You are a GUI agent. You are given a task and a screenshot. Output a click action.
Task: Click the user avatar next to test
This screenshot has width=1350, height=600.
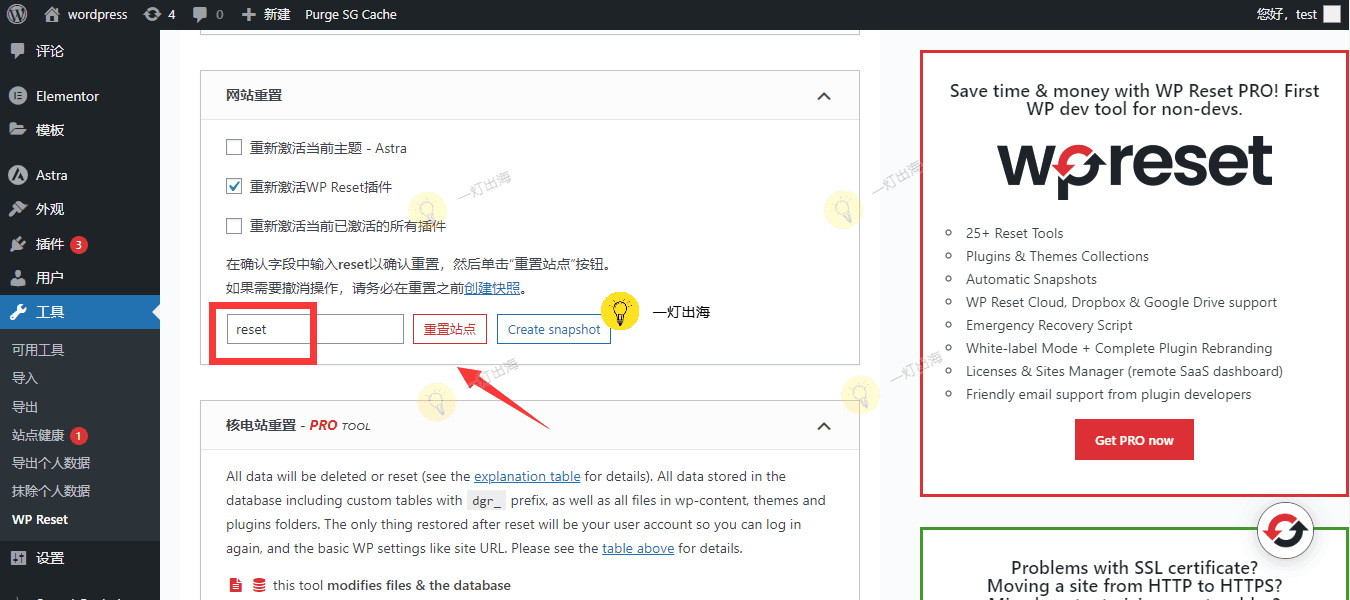pyautogui.click(x=1331, y=14)
